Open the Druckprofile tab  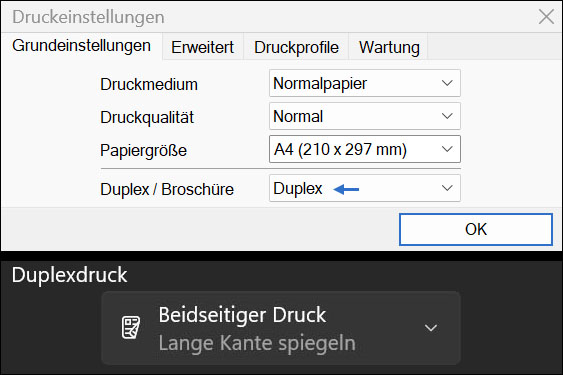tap(296, 47)
